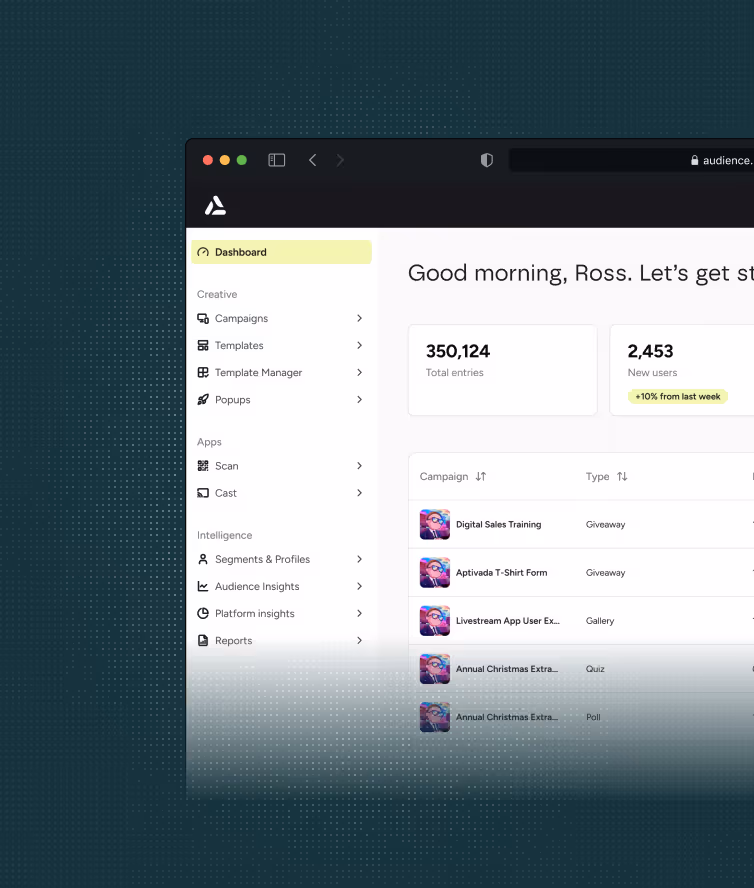Expand the Platform insights chevron
Viewport: 754px width, 888px height.
coord(360,613)
